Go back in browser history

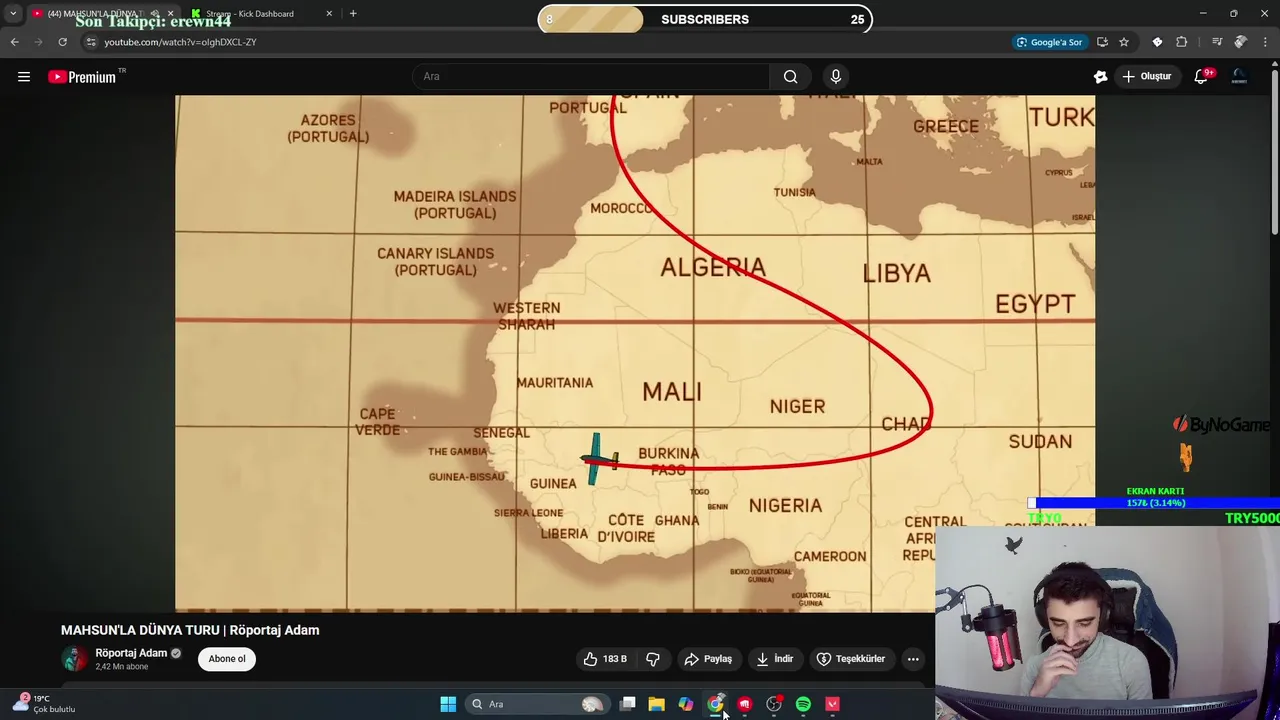(14, 42)
